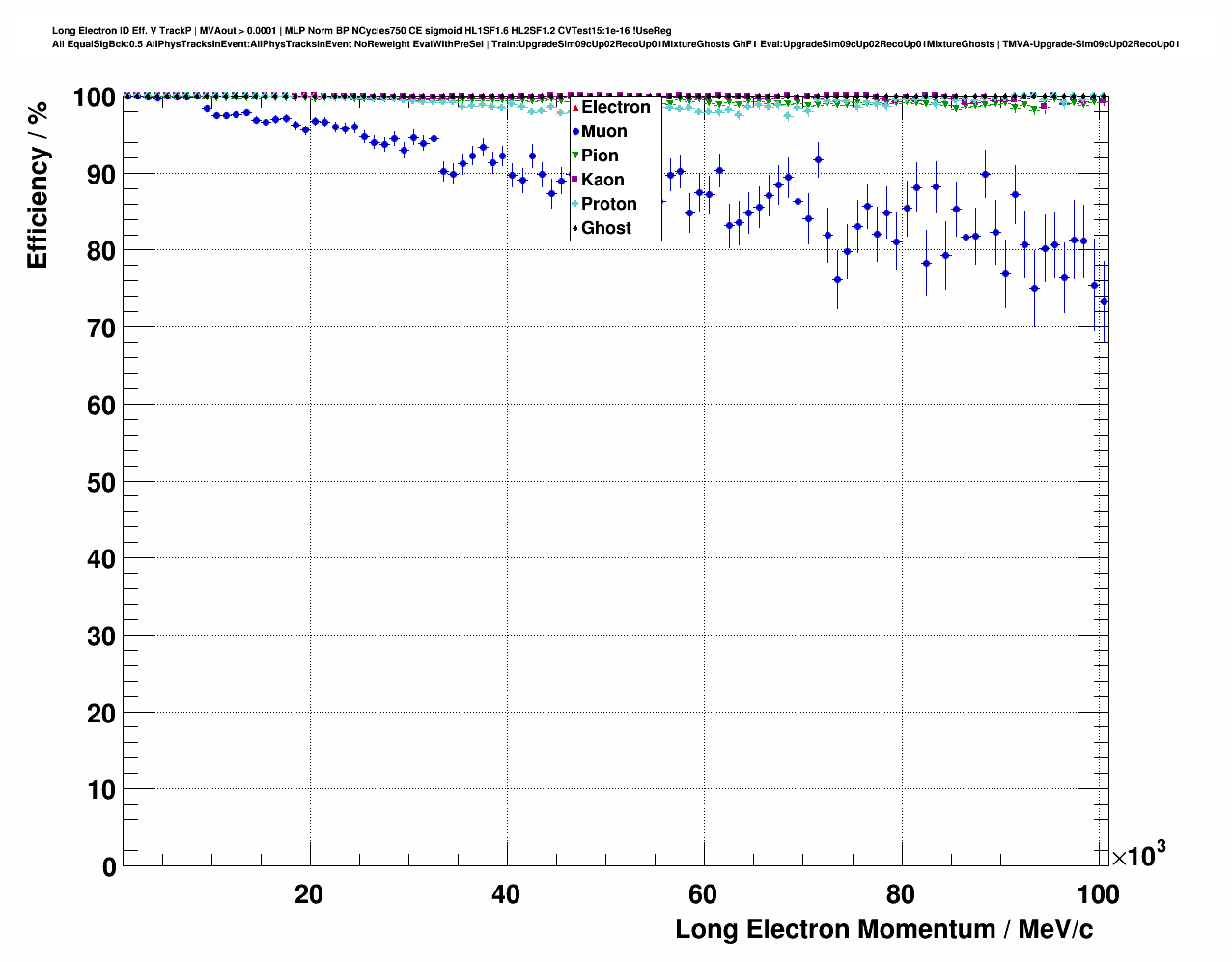1232x962 pixels.
Task: Click the x-axis label 20
Action: 309,894
